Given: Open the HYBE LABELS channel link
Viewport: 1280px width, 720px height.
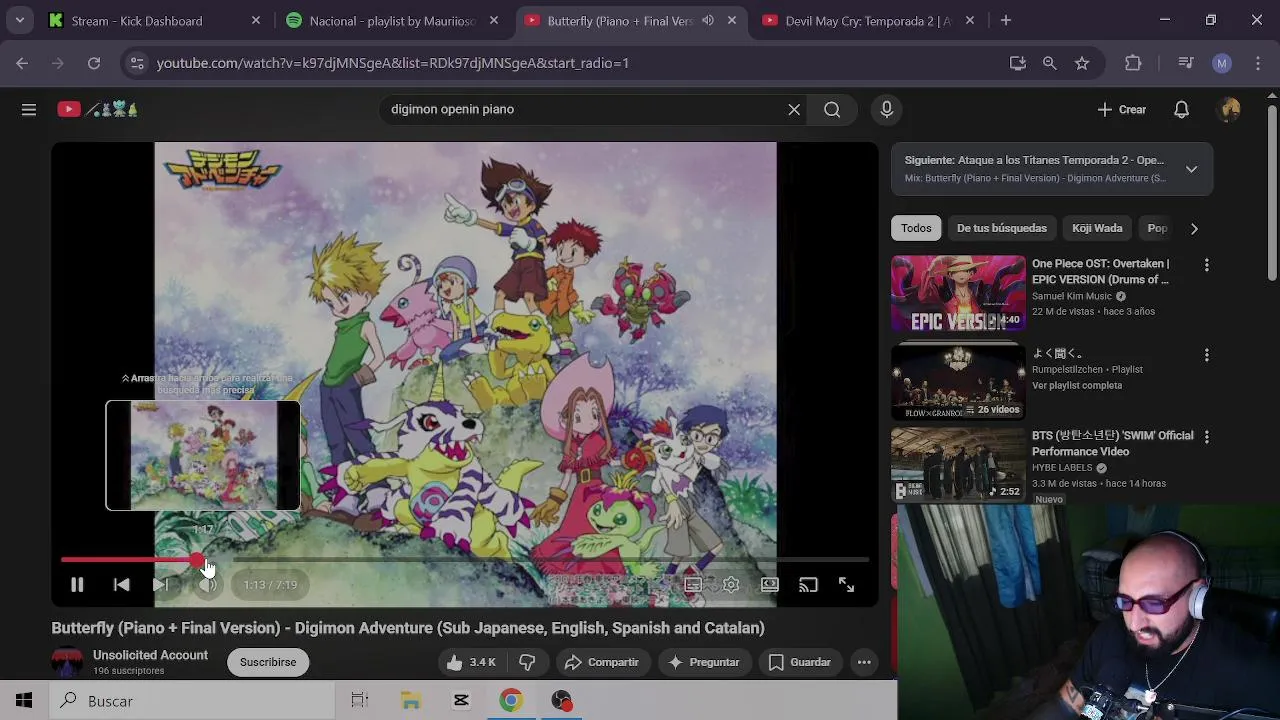Looking at the screenshot, I should (x=1062, y=467).
